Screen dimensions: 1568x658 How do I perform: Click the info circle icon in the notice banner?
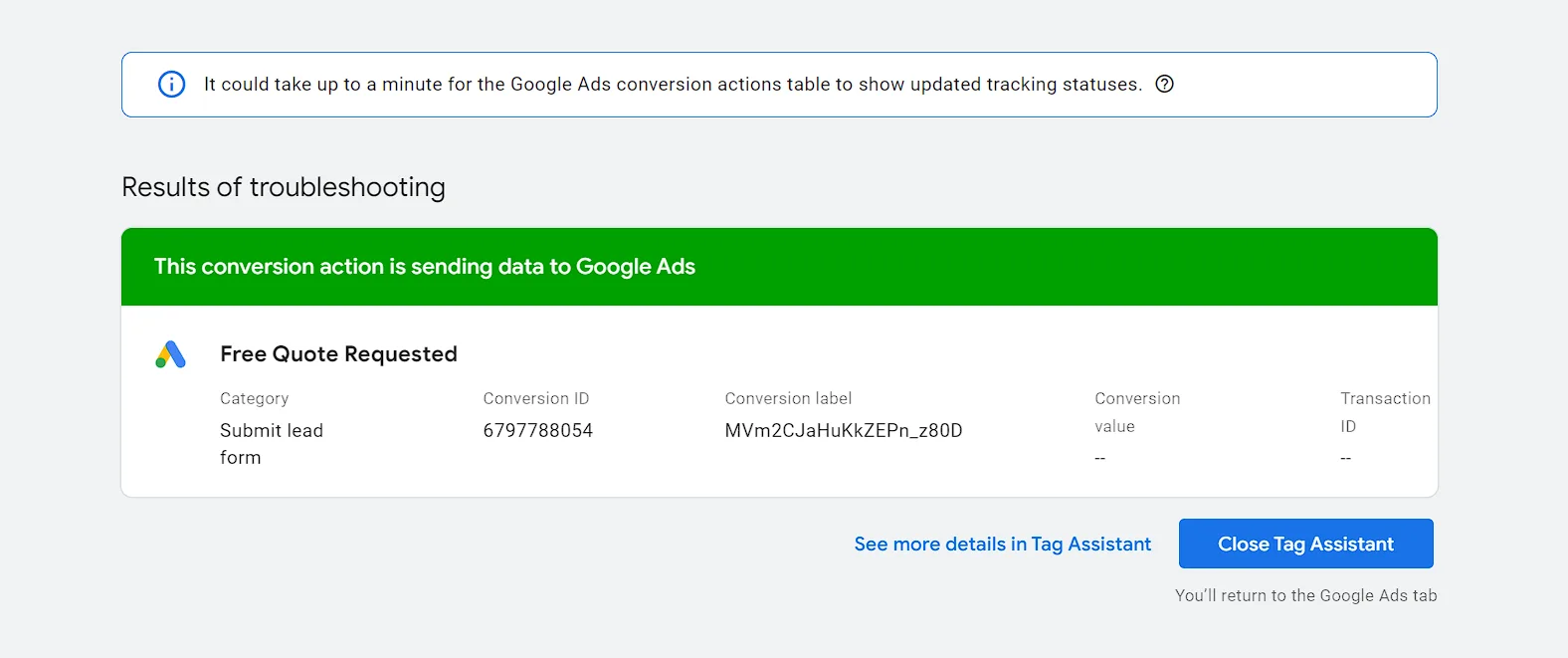pyautogui.click(x=172, y=85)
